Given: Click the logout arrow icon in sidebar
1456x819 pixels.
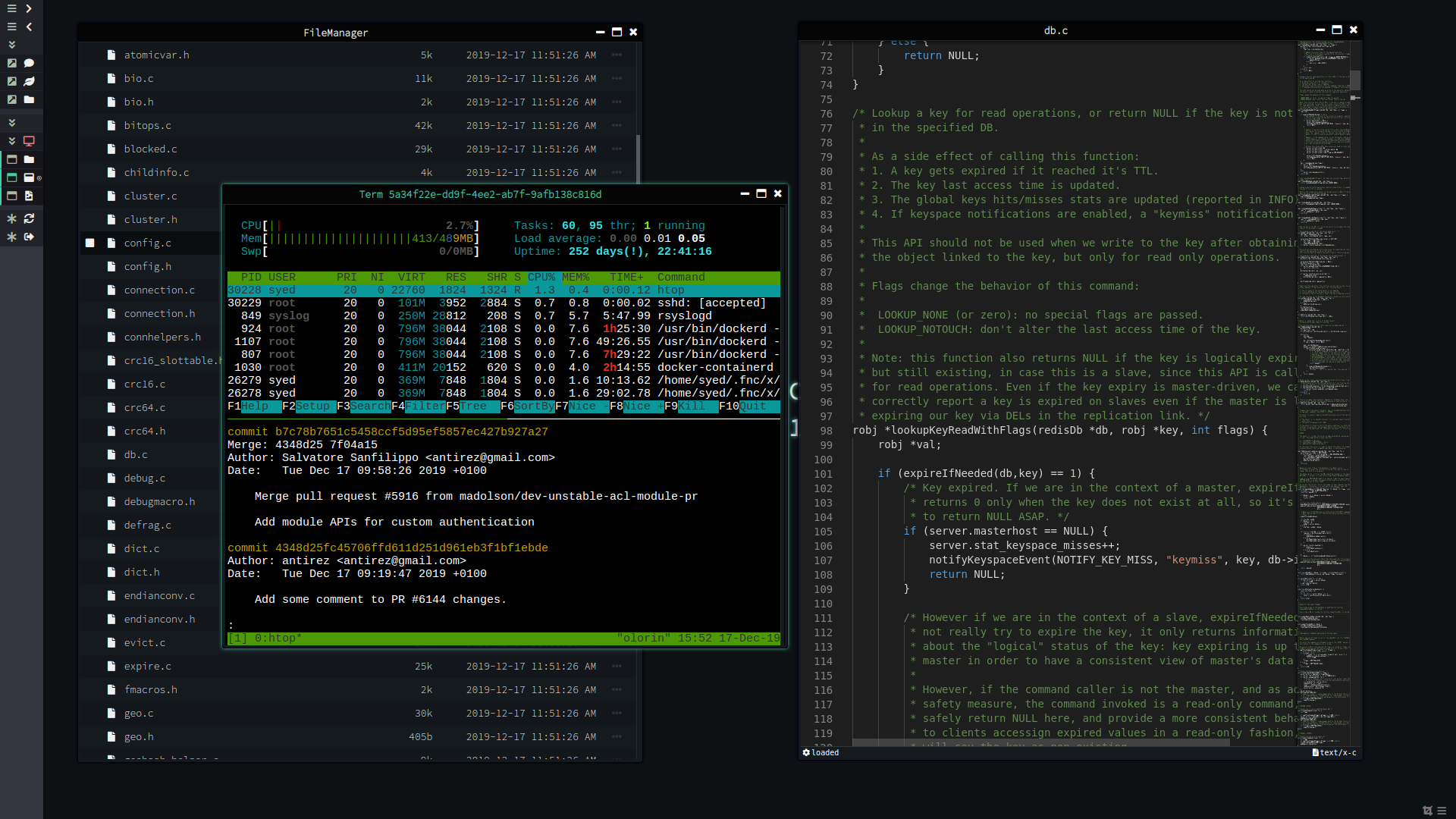Looking at the screenshot, I should (29, 237).
